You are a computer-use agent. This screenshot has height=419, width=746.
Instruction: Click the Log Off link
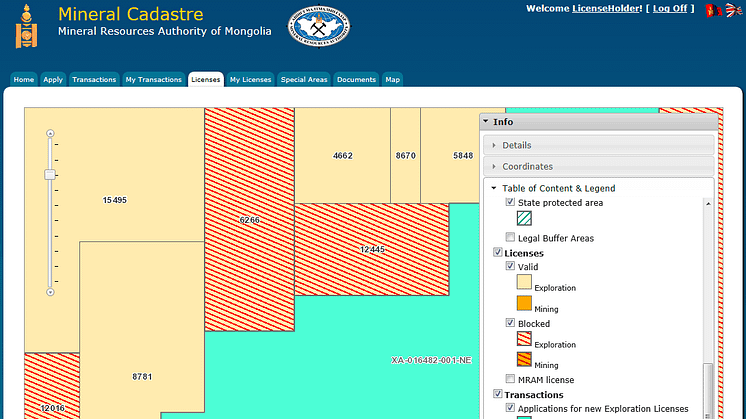tap(670, 8)
